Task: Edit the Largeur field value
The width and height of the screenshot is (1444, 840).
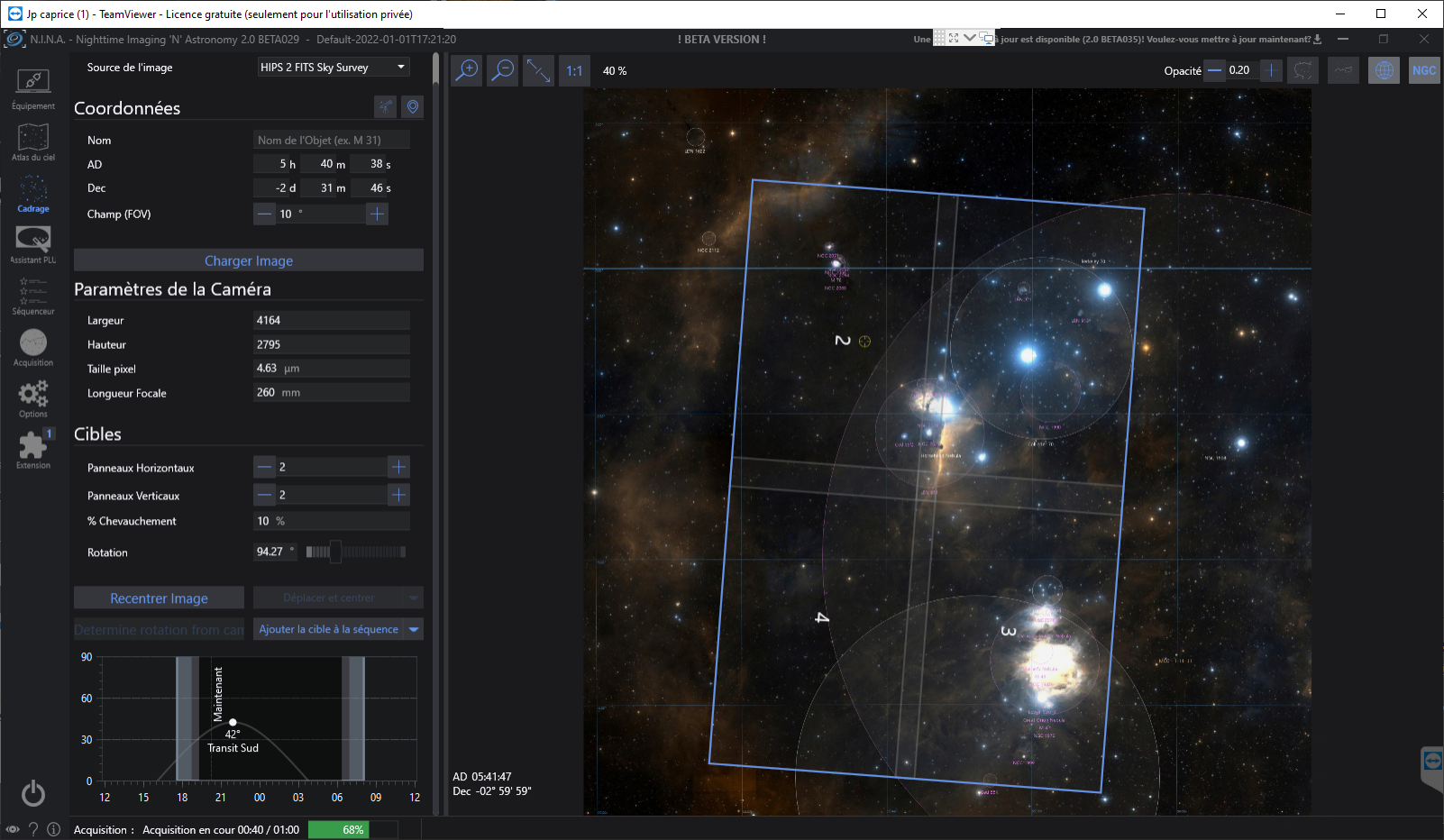Action: (x=332, y=320)
